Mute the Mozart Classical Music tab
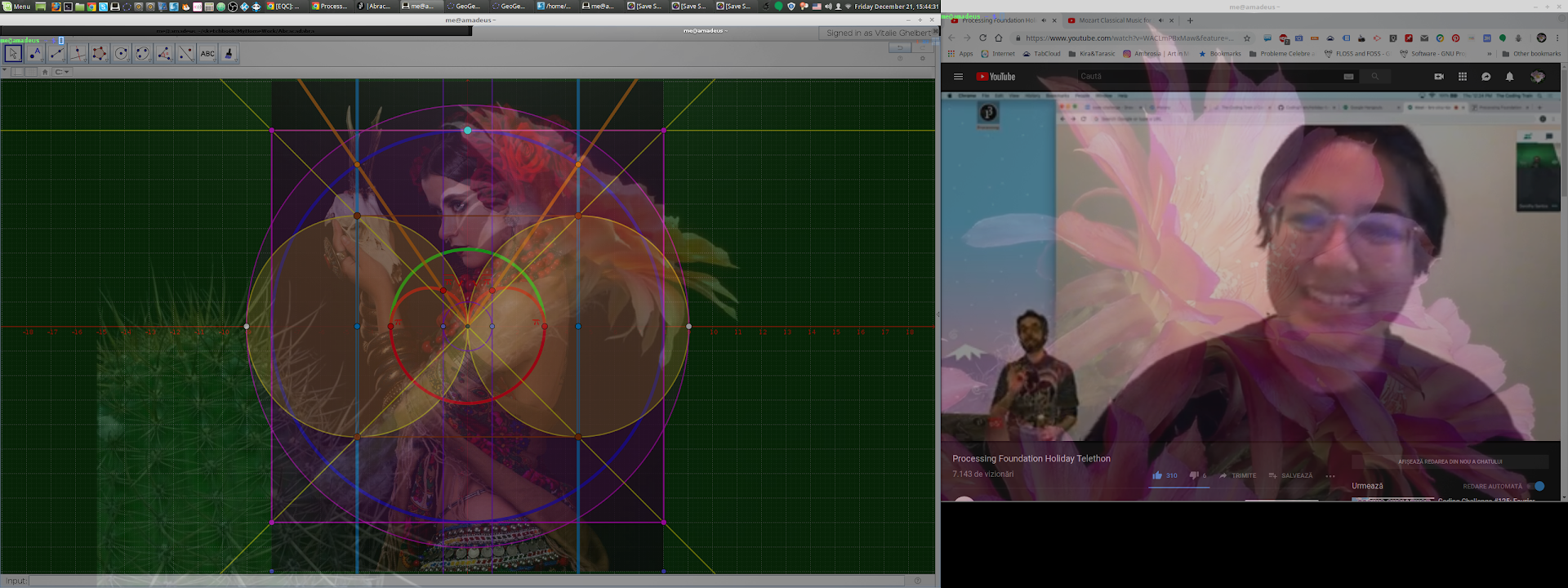This screenshot has height=588, width=1568. [1160, 20]
